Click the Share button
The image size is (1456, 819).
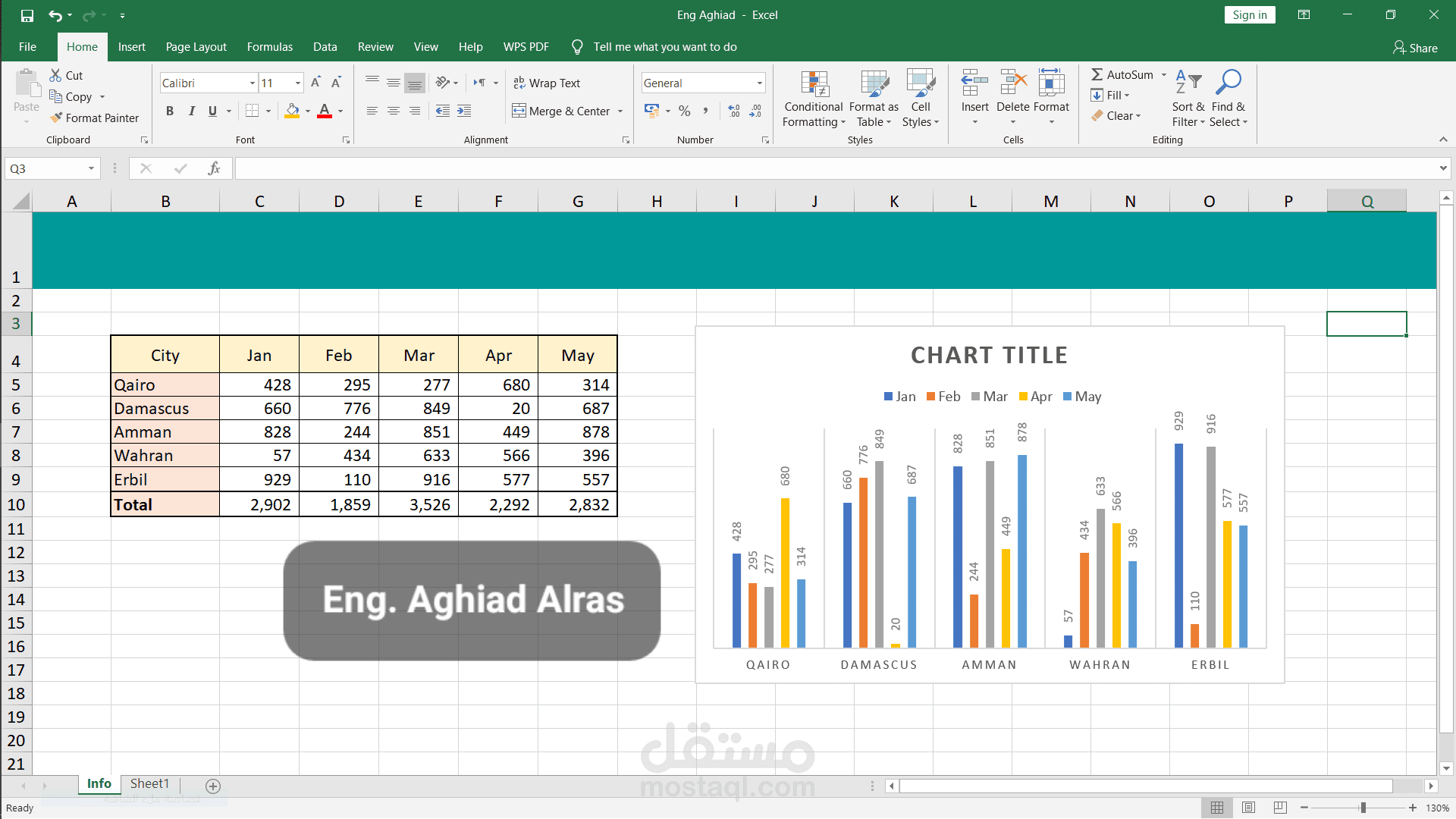1415,48
